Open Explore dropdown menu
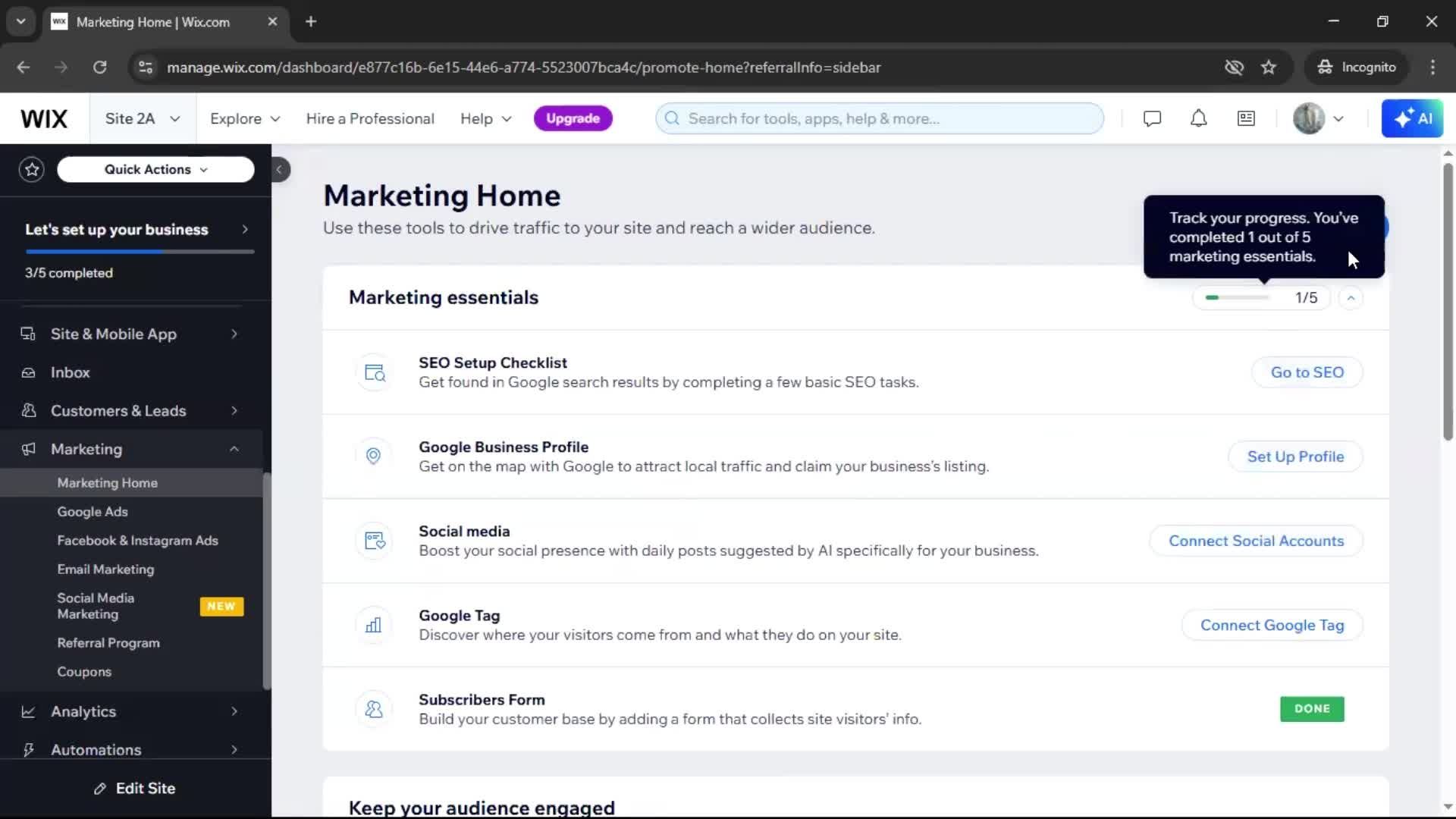Screen dimensions: 1456x819 point(245,119)
